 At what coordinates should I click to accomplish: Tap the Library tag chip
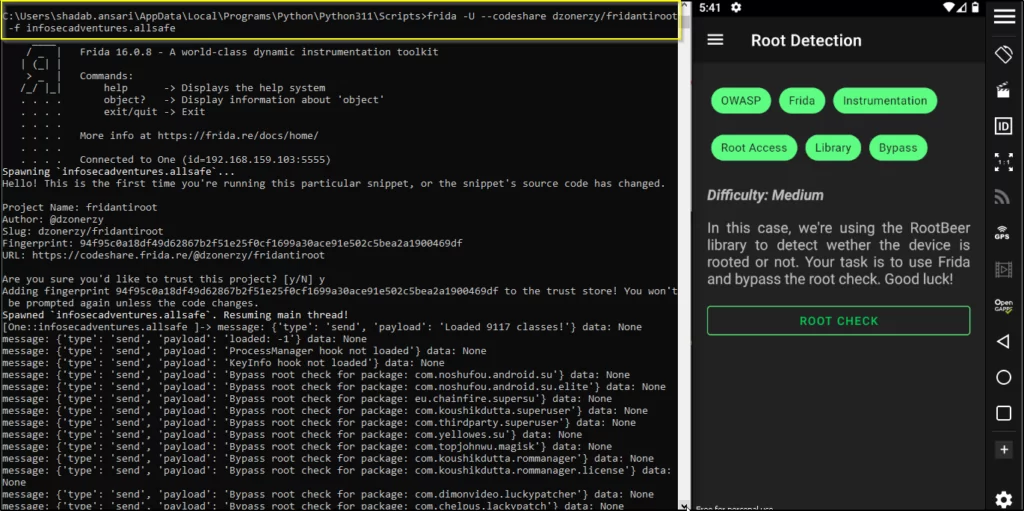coord(833,148)
